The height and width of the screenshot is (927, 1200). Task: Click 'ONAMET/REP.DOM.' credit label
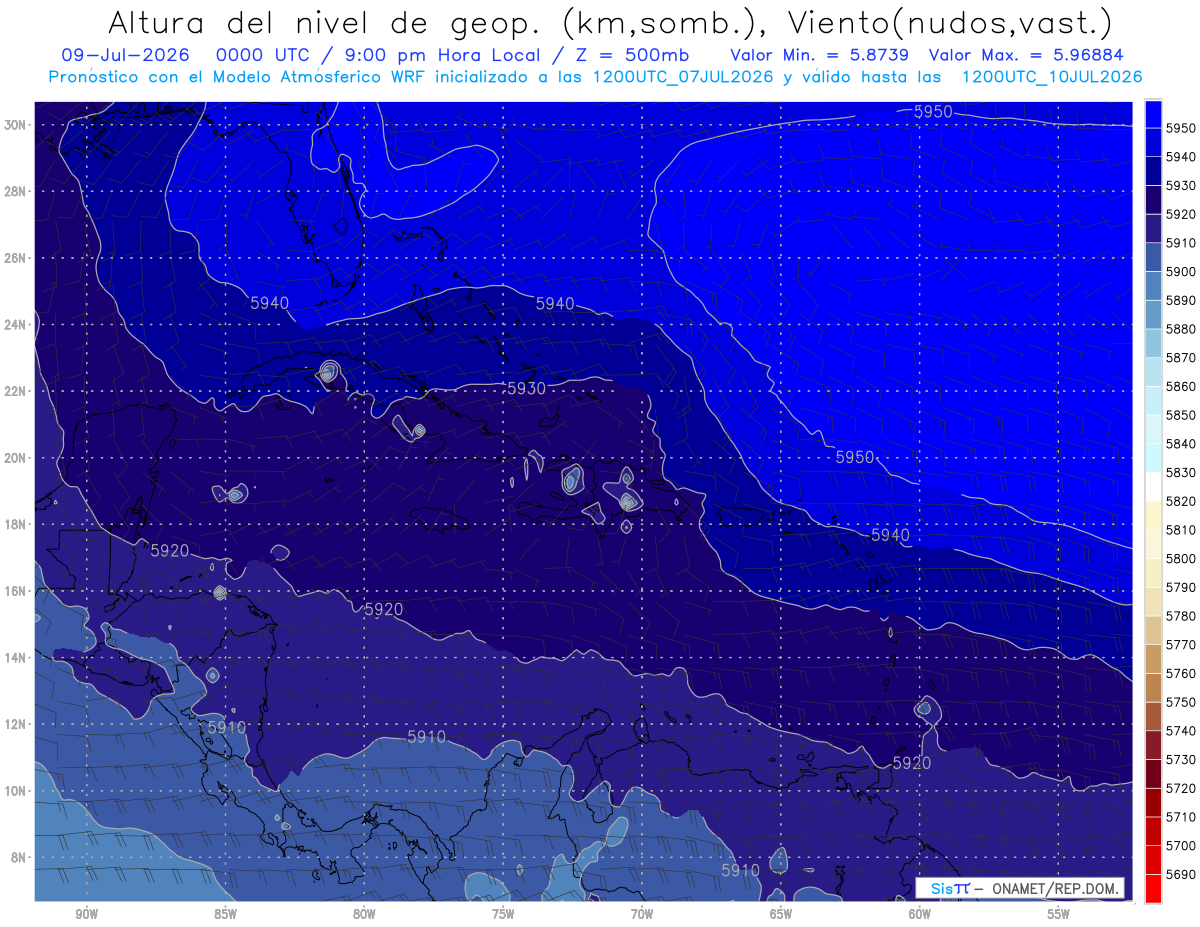[1055, 888]
